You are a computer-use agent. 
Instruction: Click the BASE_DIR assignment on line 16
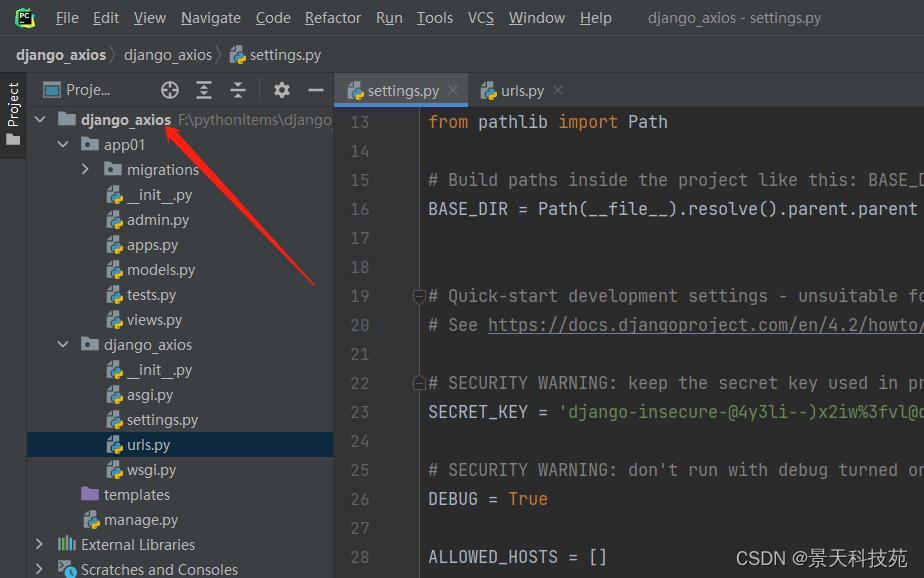672,209
